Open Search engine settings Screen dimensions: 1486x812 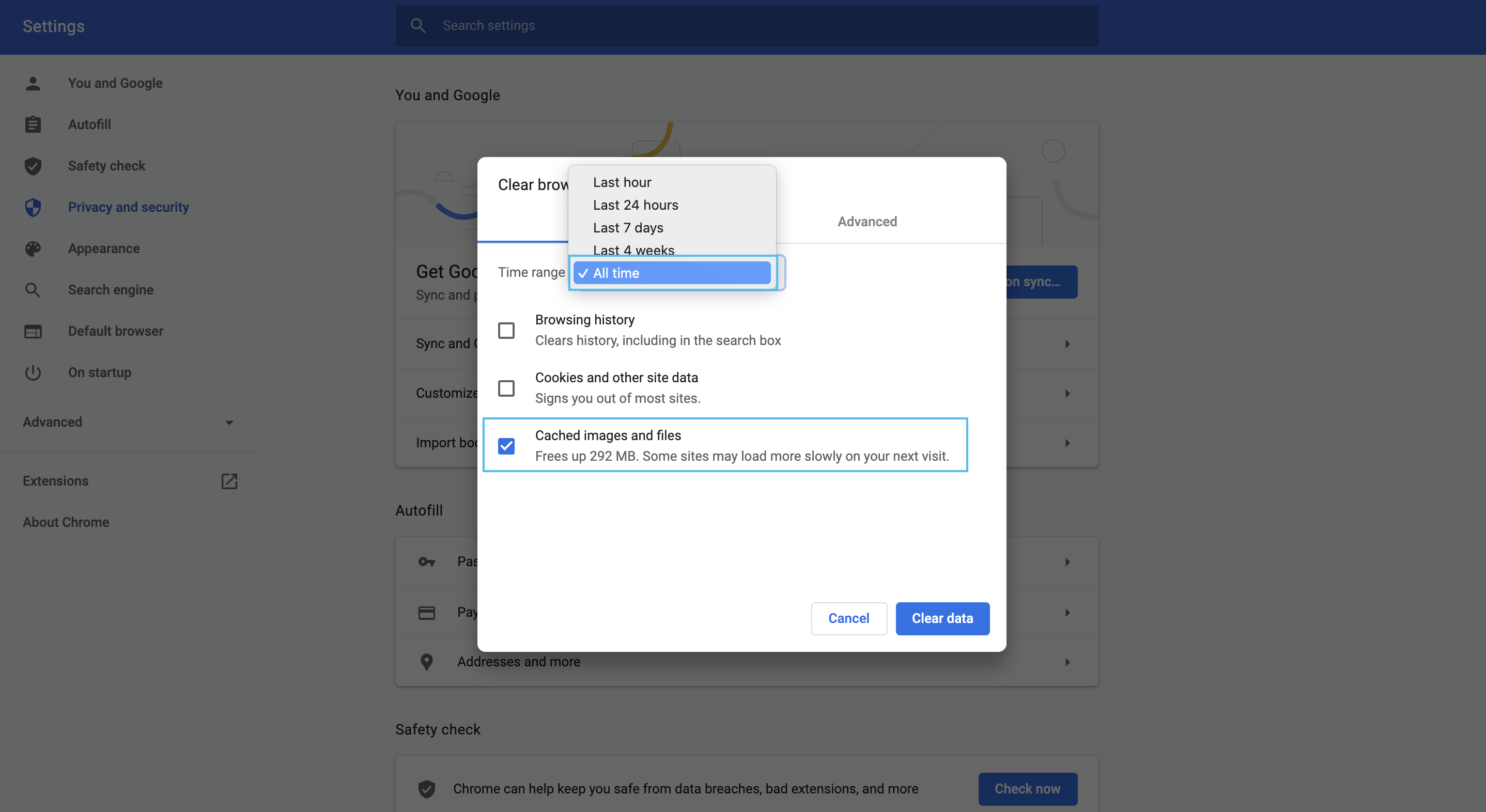111,290
